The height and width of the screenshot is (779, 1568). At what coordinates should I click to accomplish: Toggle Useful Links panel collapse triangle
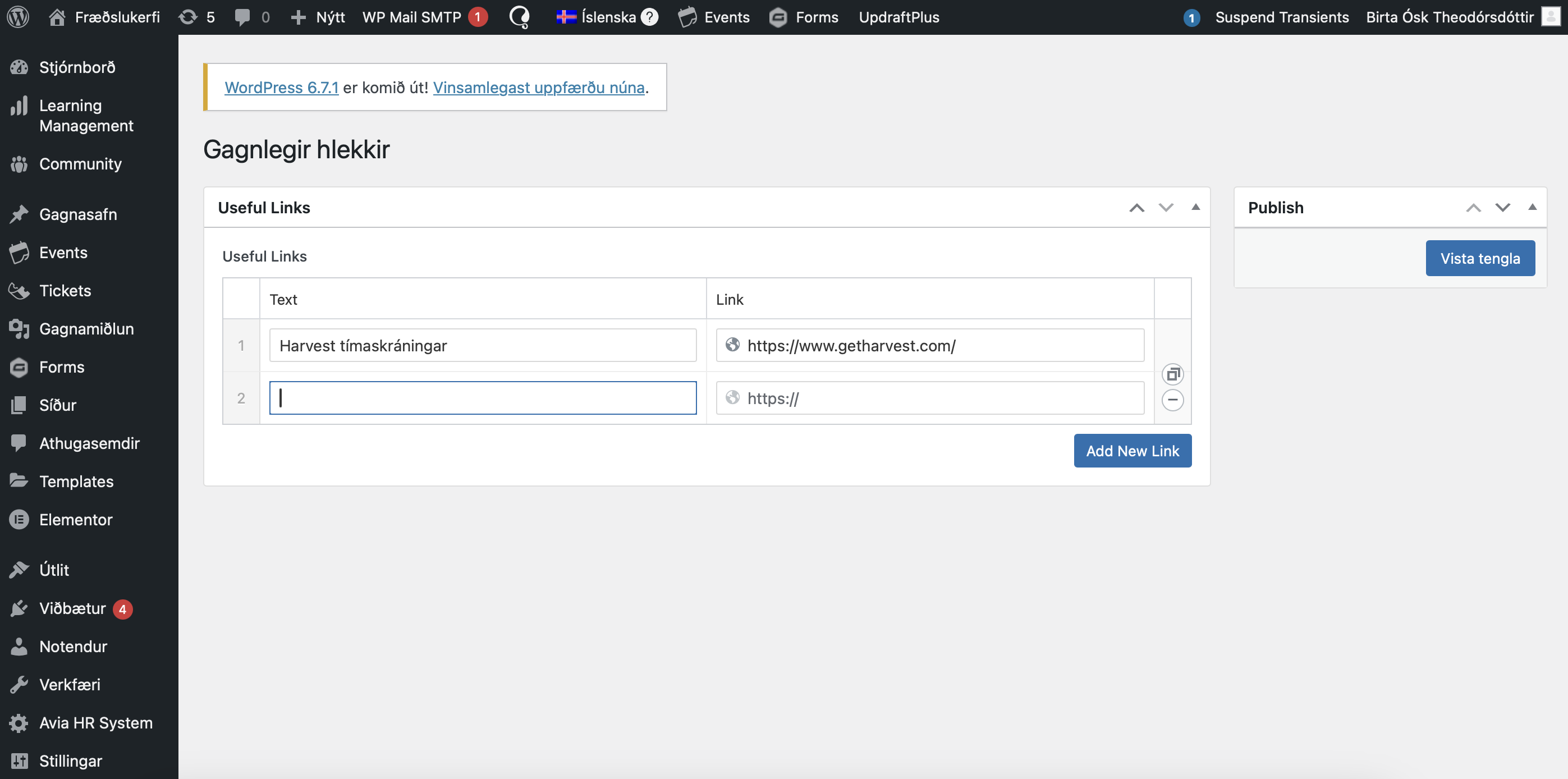click(1195, 208)
